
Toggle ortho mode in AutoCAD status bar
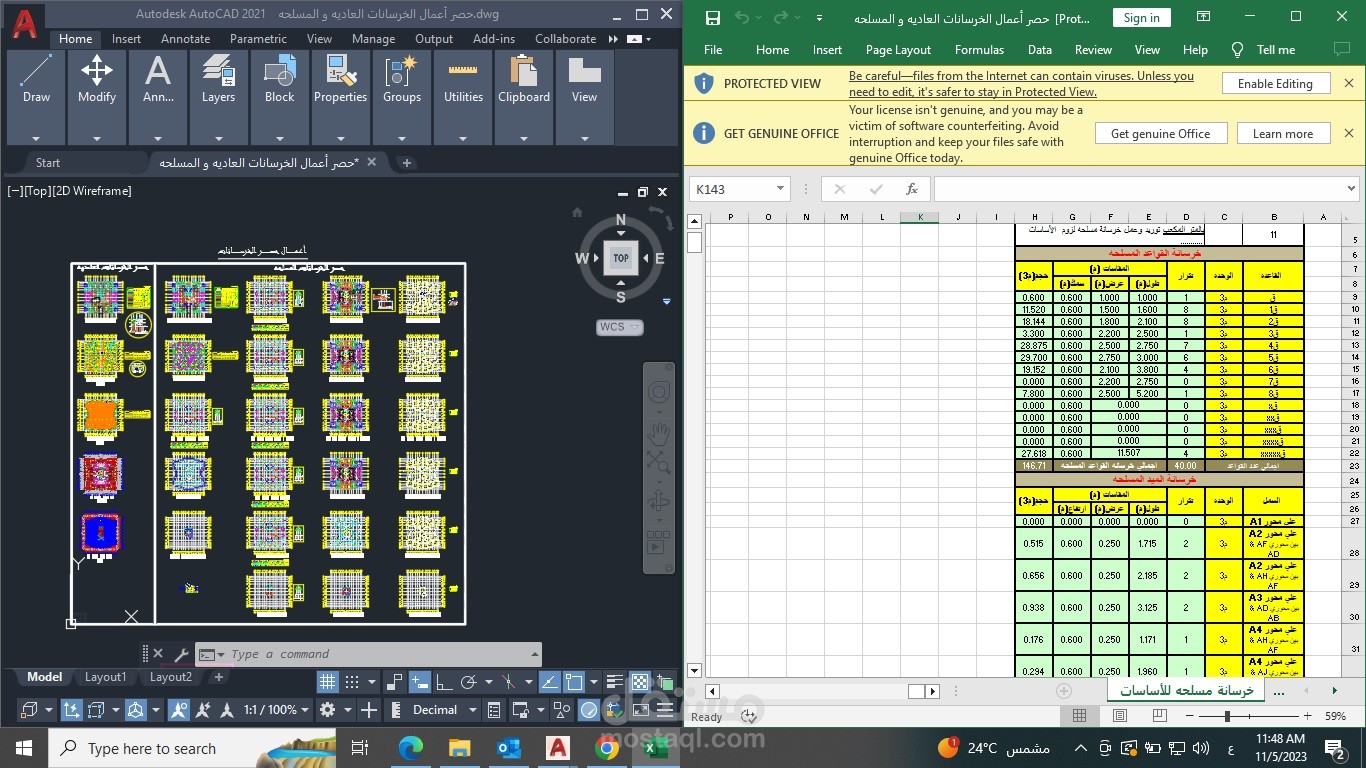pyautogui.click(x=444, y=682)
